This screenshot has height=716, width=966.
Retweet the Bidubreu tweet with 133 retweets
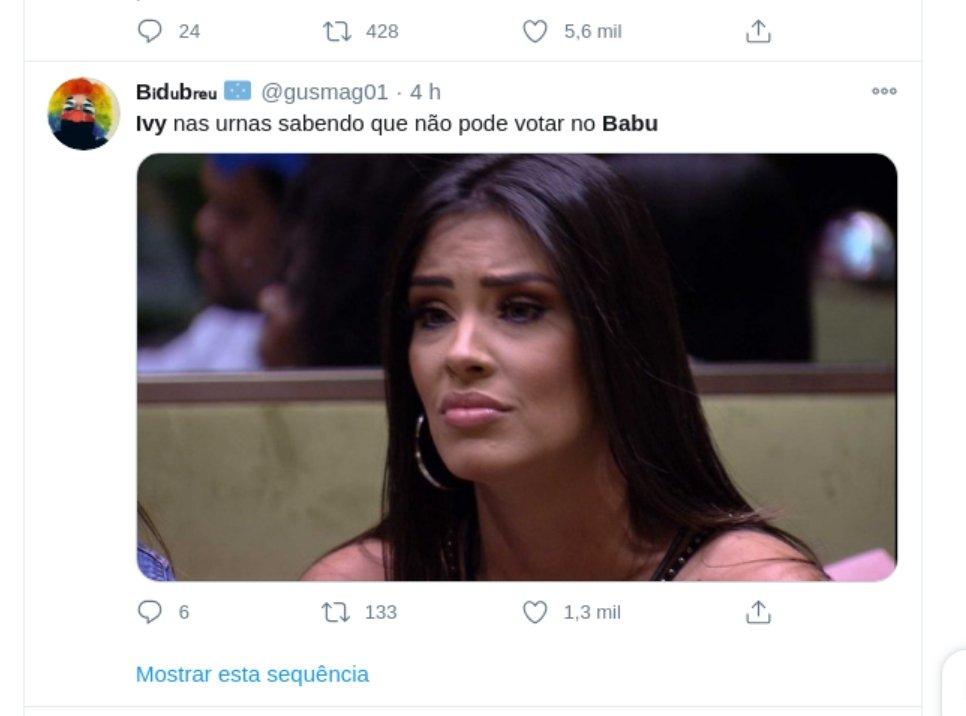click(336, 612)
